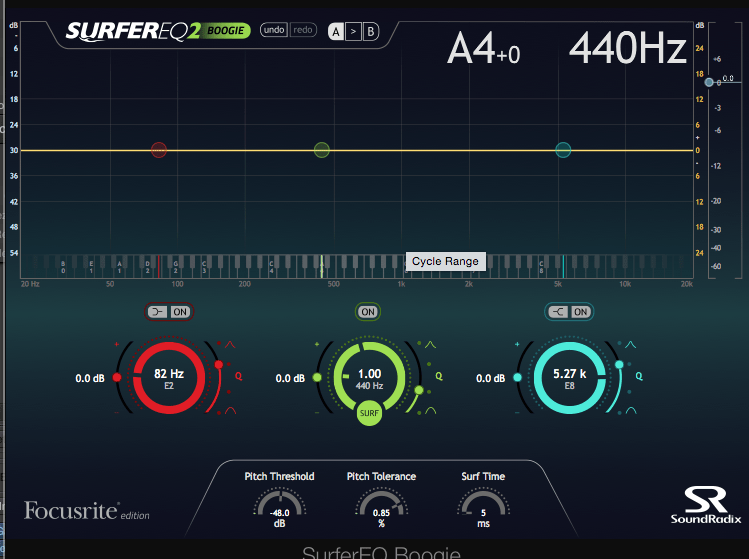Click the Pitch Threshold knob
This screenshot has width=749, height=559.
279,503
